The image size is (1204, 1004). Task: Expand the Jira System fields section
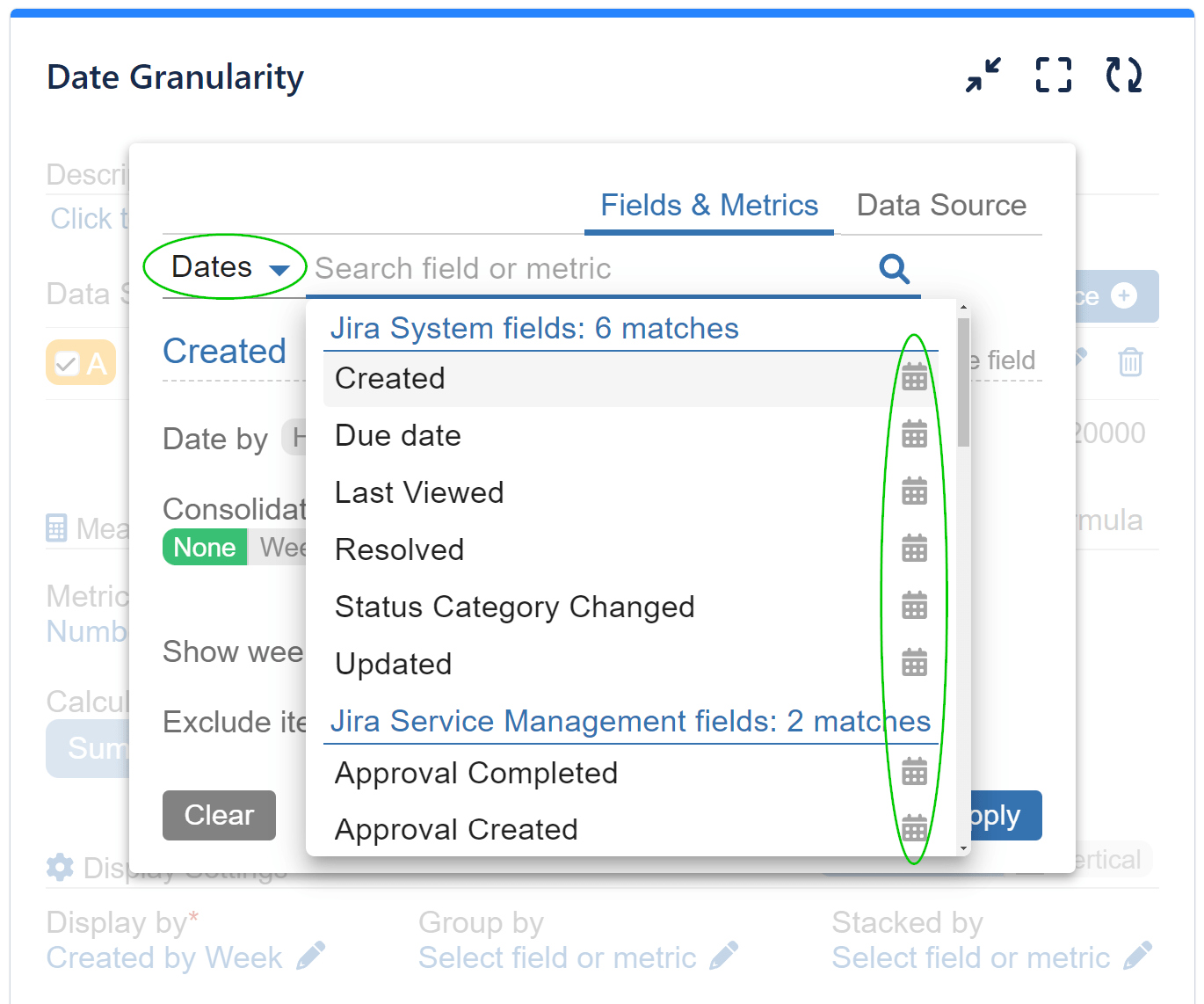click(x=534, y=327)
